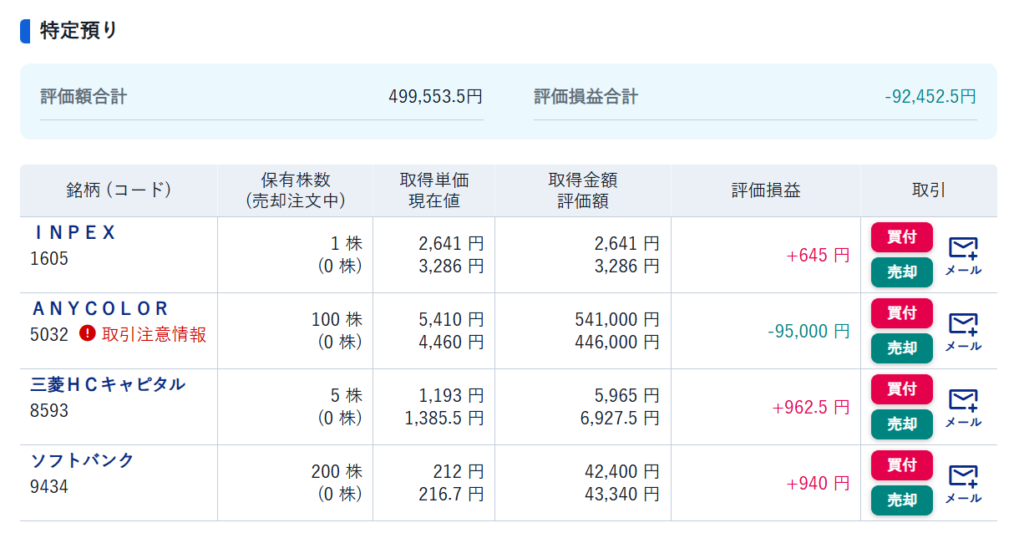
Task: Open ソフトバンク stock detail link
Action: pyautogui.click(x=83, y=461)
